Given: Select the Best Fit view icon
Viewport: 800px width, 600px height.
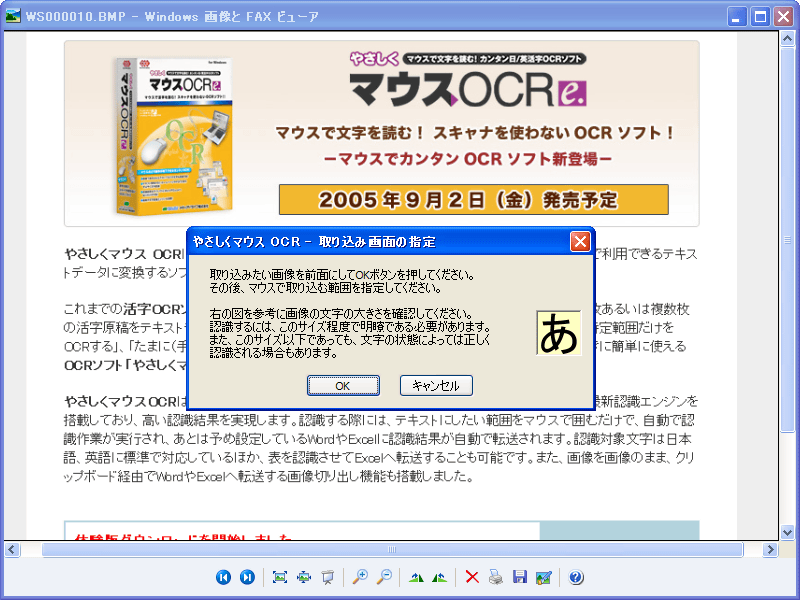Looking at the screenshot, I should click(x=280, y=577).
